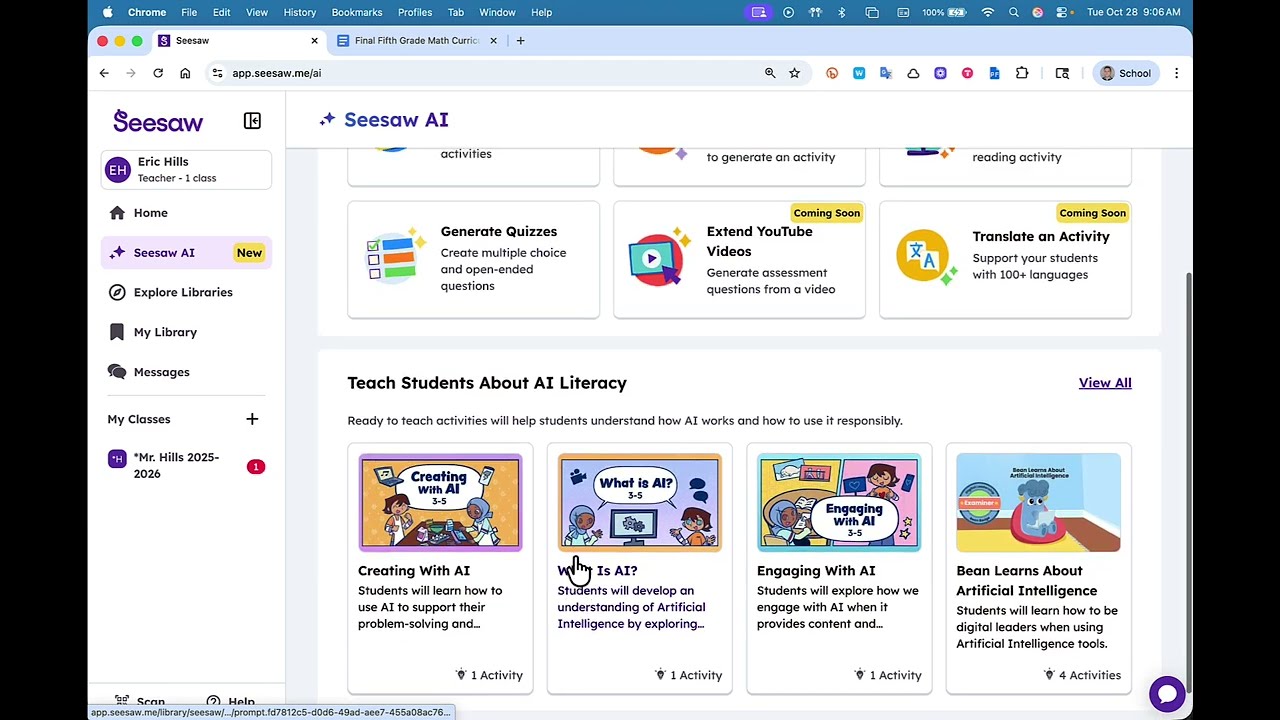Screen dimensions: 1280x720
Task: Open Engaging With AI thumbnail
Action: click(x=839, y=503)
